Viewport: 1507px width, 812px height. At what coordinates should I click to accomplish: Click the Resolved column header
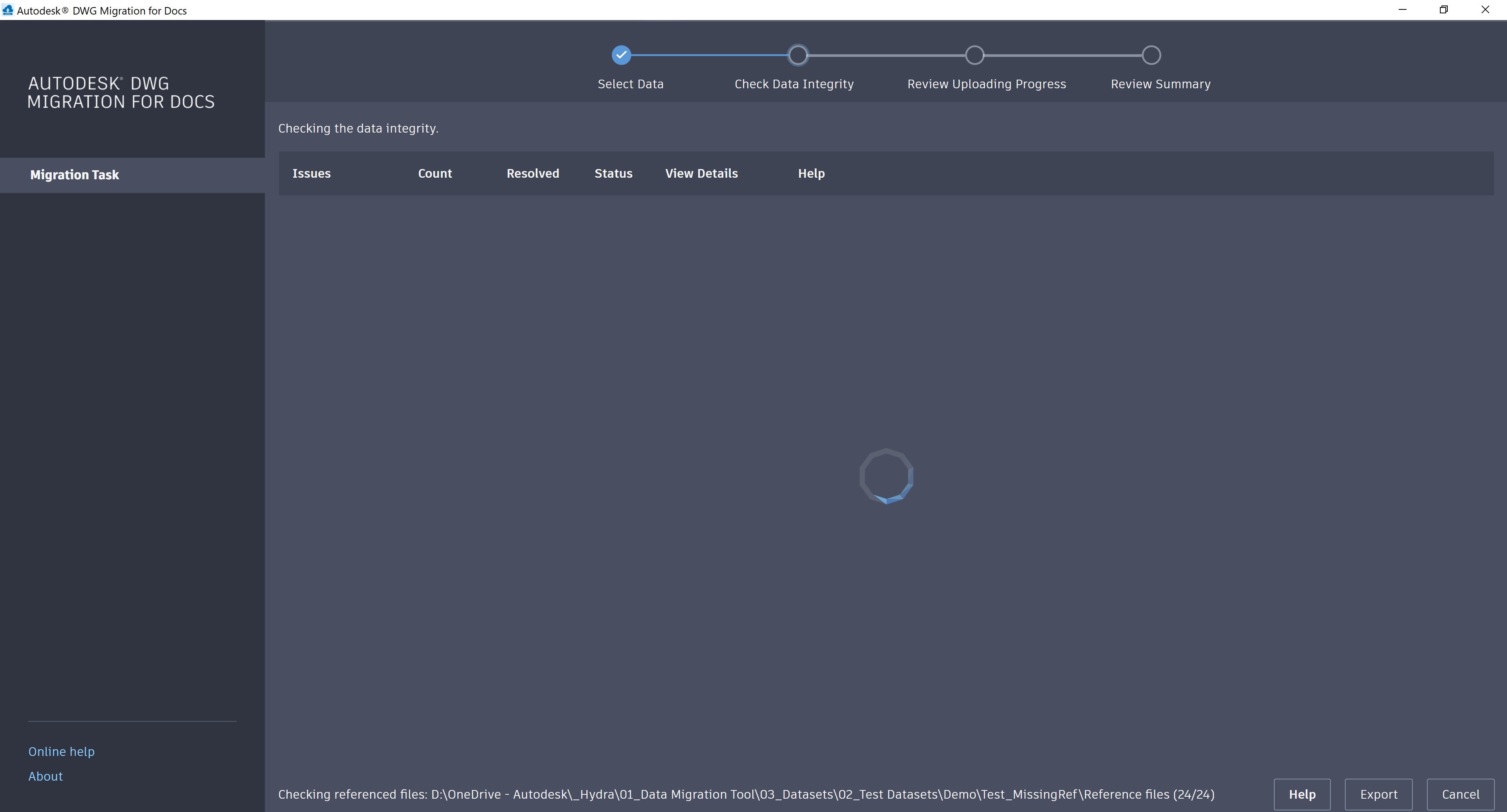click(533, 174)
